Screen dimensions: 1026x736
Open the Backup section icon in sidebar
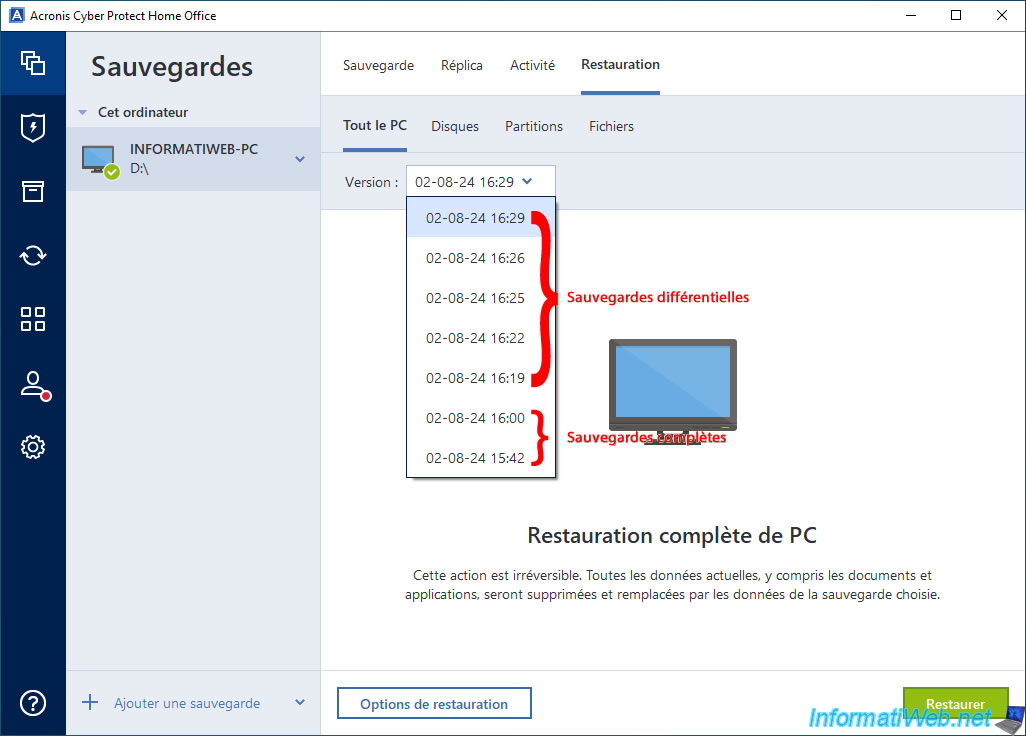coord(33,63)
